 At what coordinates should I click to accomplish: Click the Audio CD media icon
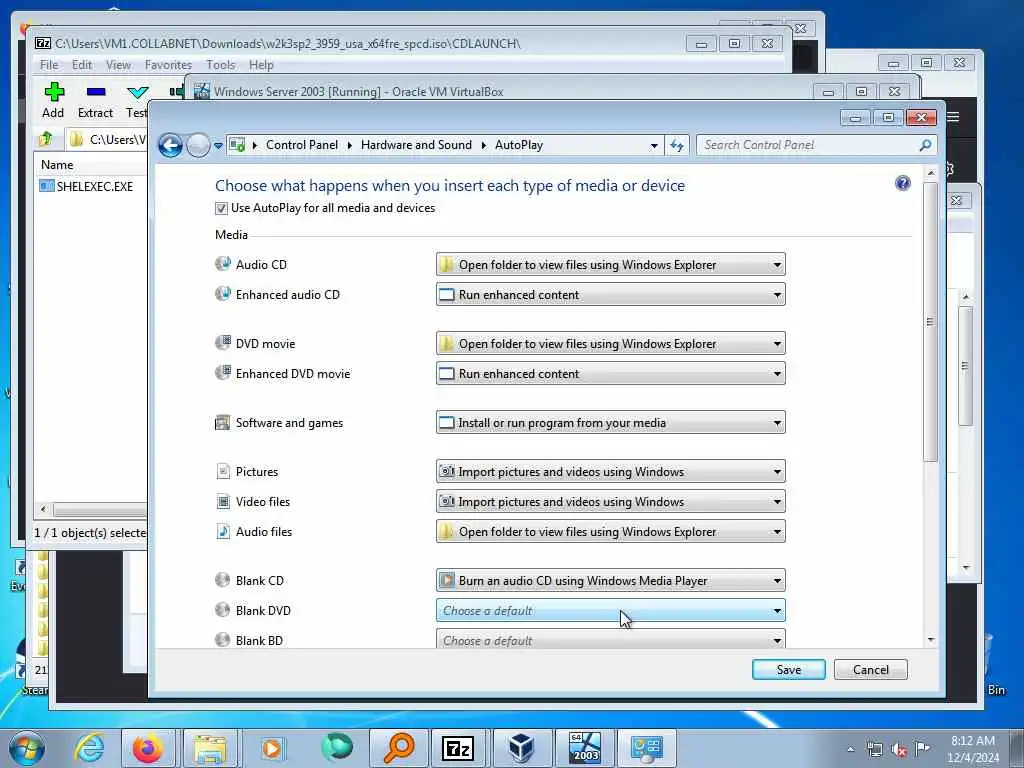223,264
